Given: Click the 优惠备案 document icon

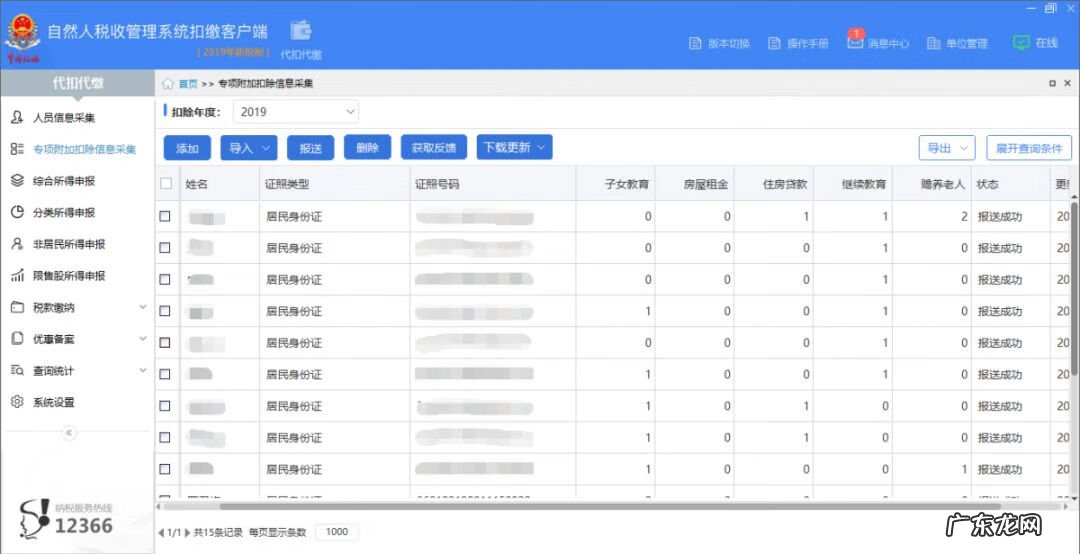Looking at the screenshot, I should pos(17,339).
